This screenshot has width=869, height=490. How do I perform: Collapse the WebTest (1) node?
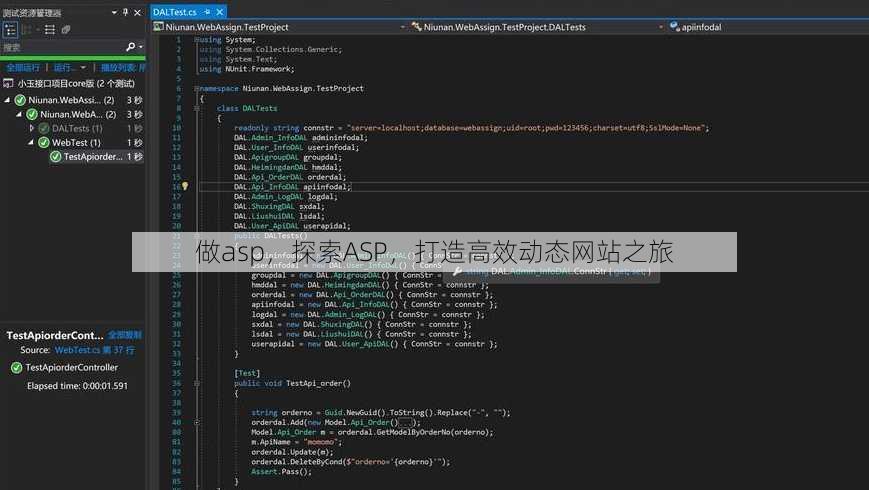tap(30, 142)
